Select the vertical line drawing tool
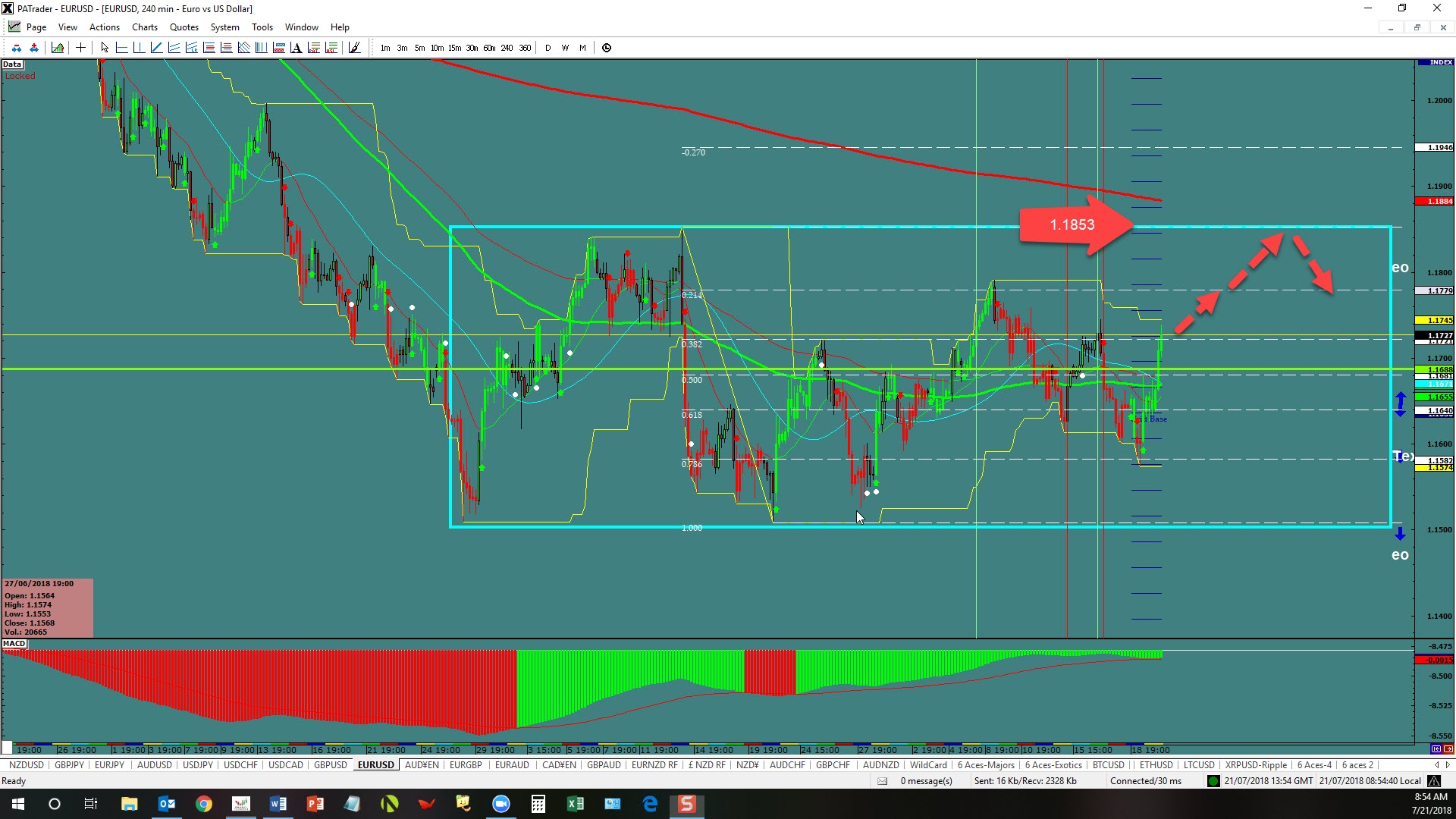This screenshot has height=819, width=1456. pyautogui.click(x=140, y=48)
